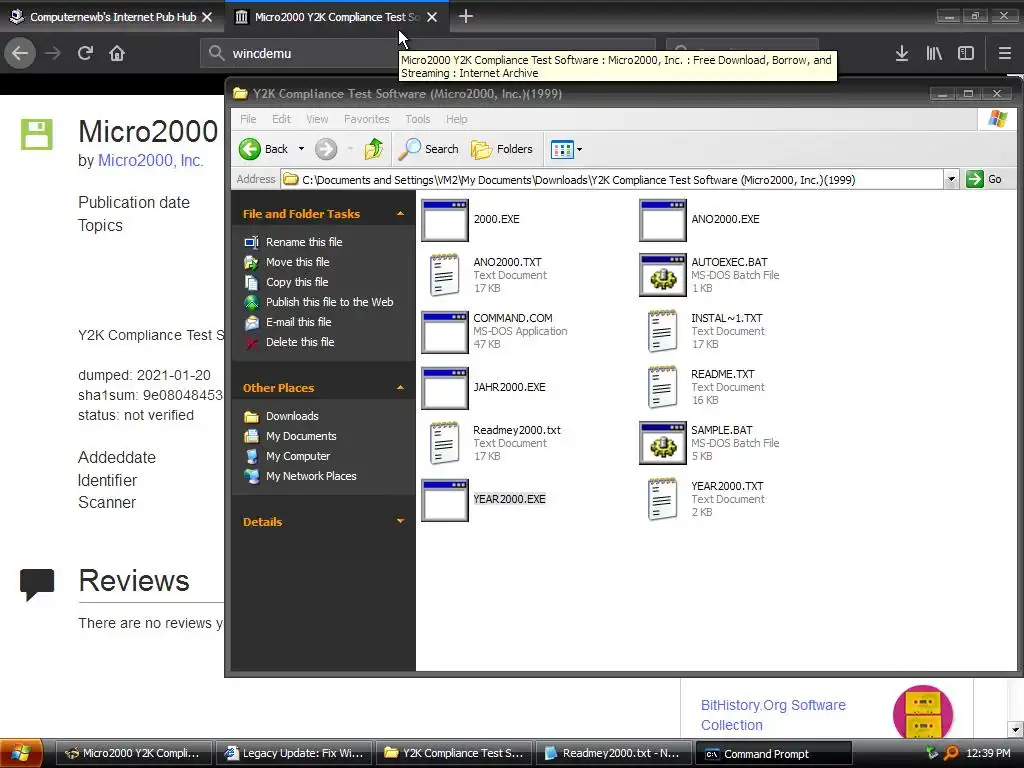Open the browser hamburger menu

point(1004,54)
